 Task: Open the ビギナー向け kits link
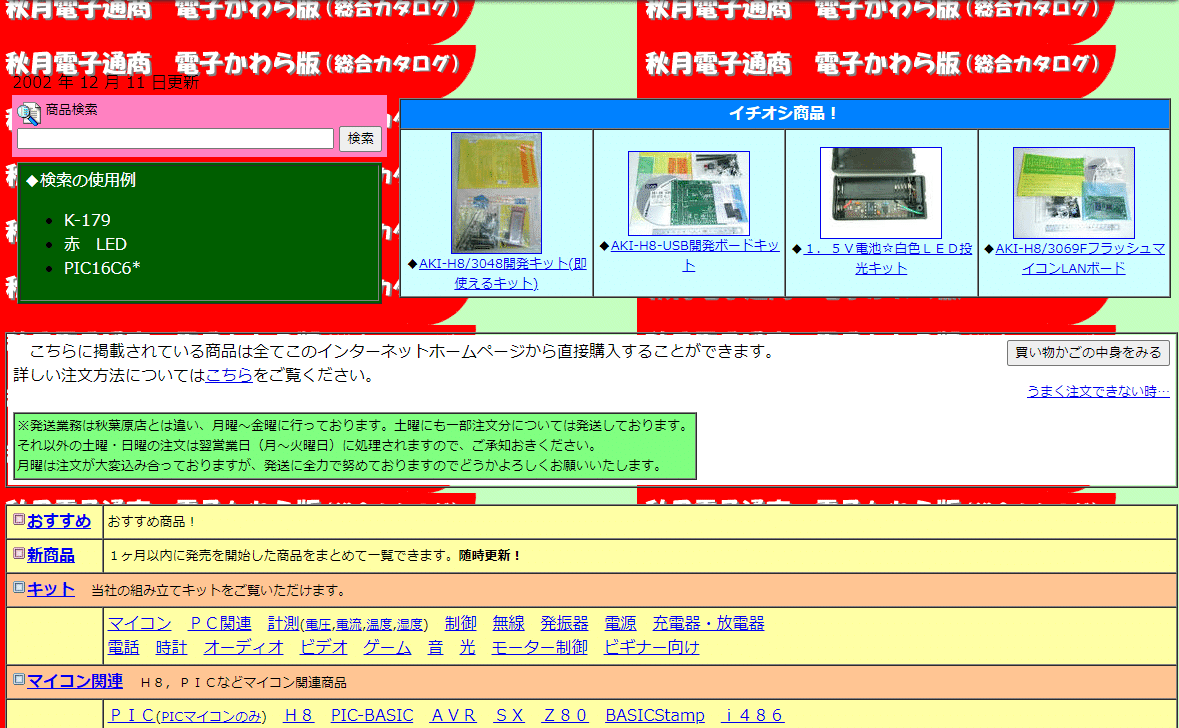(651, 647)
